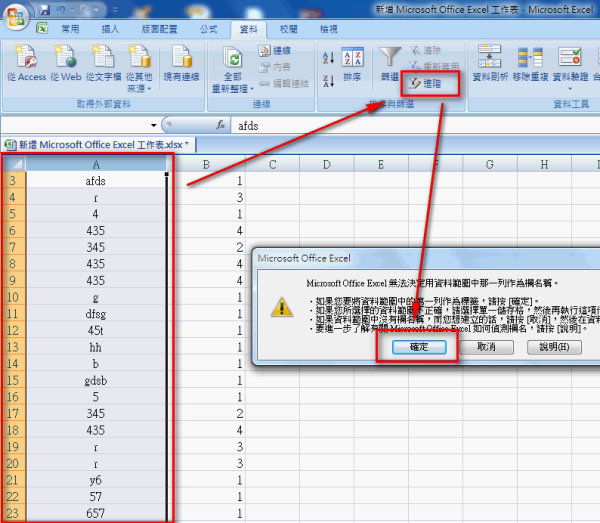Click the 確定 button in the dialog
This screenshot has width=600, height=523.
click(417, 346)
